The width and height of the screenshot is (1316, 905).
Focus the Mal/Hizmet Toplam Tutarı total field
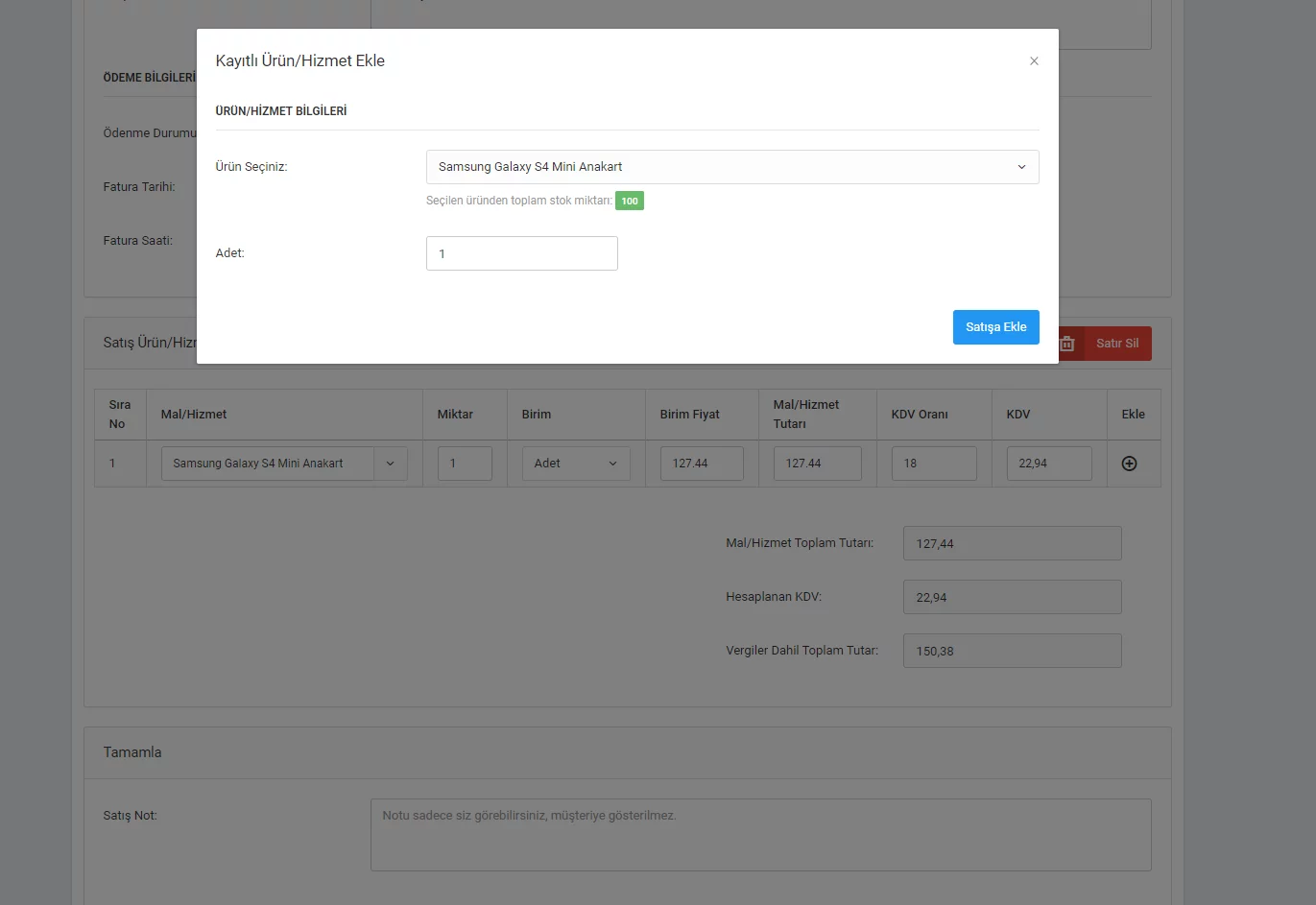1012,543
